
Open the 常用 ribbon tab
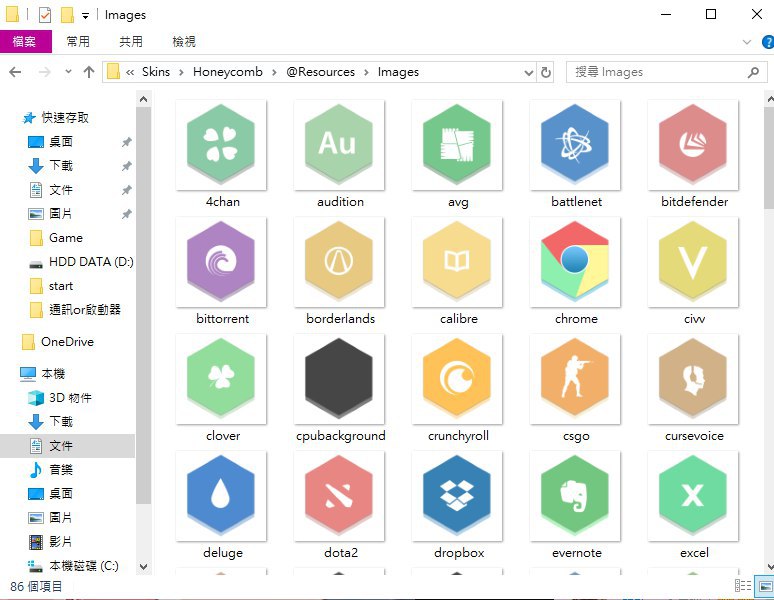[x=78, y=41]
